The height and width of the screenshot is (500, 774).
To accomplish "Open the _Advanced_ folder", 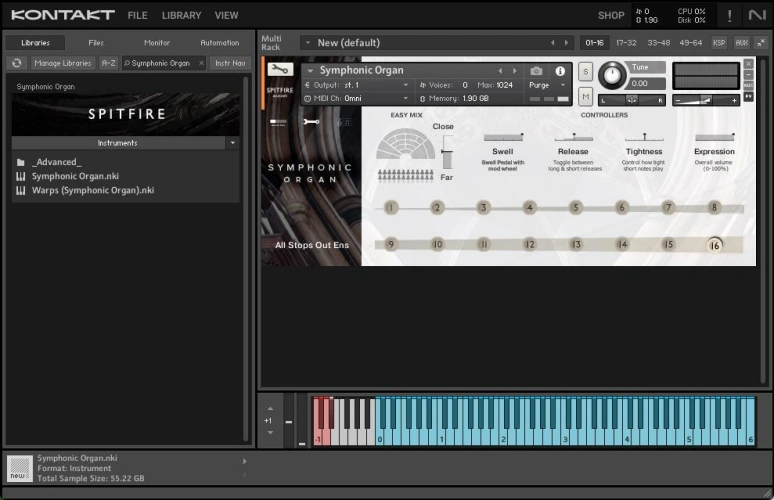I will 56,162.
